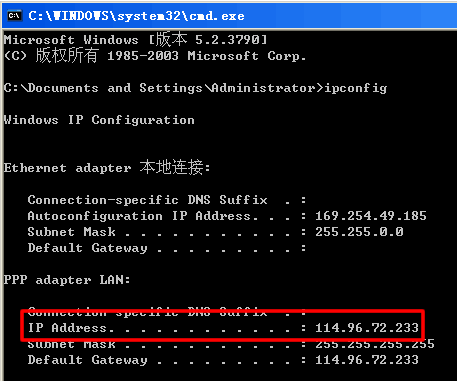
Task: Click the PPP adapter Subnet Mask label
Action: click(71, 344)
